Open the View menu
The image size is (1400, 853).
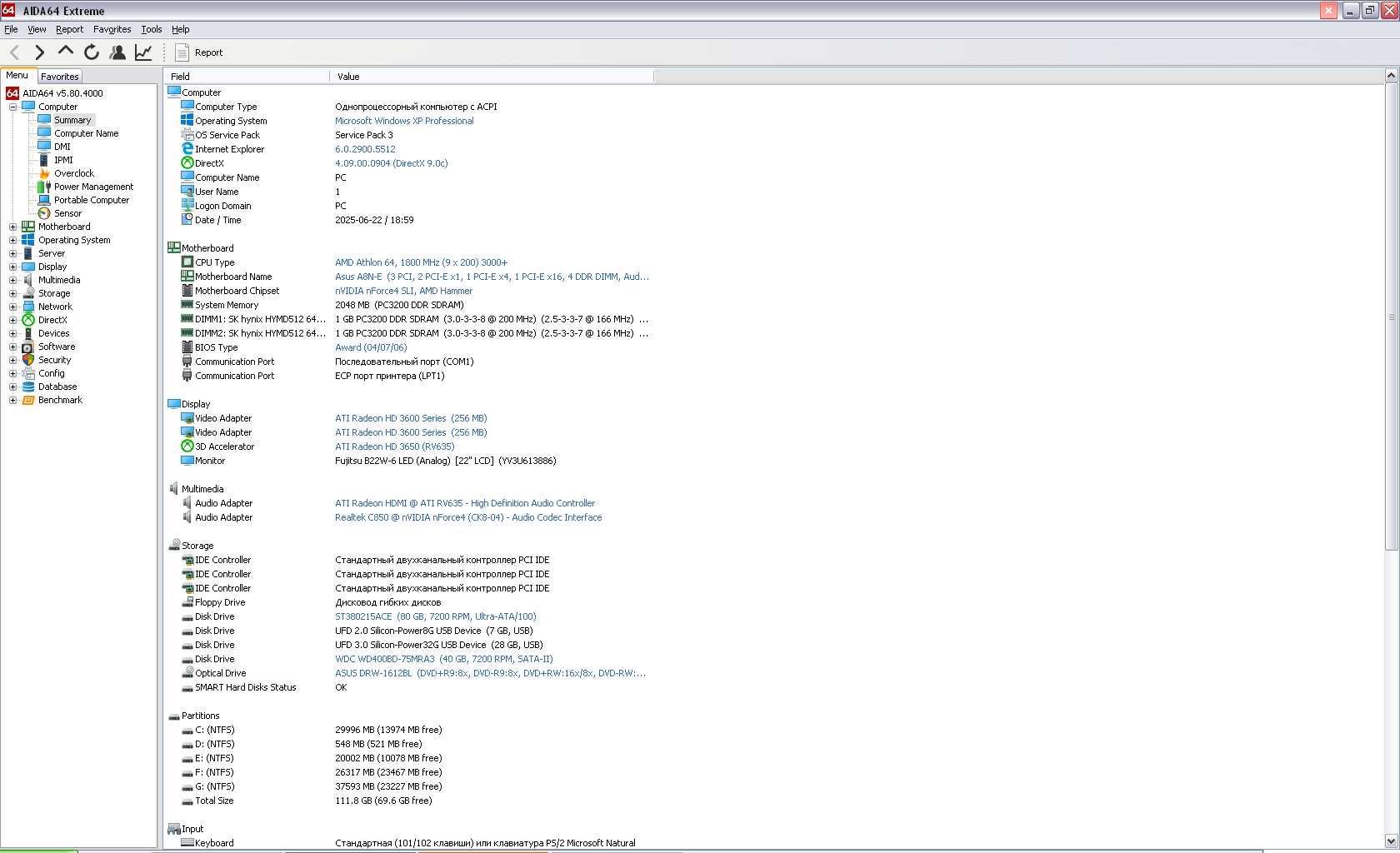click(x=37, y=29)
